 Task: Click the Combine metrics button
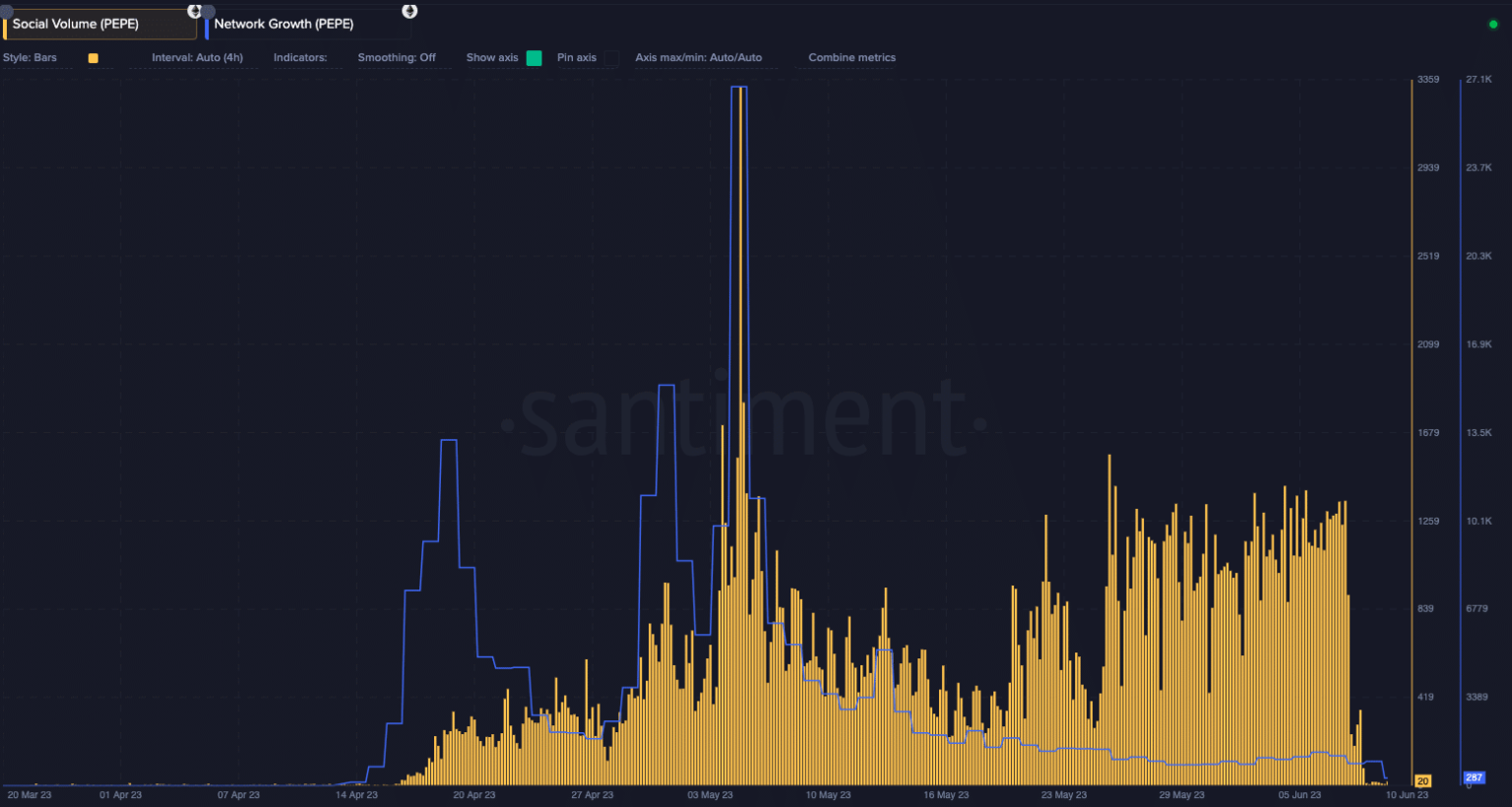[x=851, y=58]
